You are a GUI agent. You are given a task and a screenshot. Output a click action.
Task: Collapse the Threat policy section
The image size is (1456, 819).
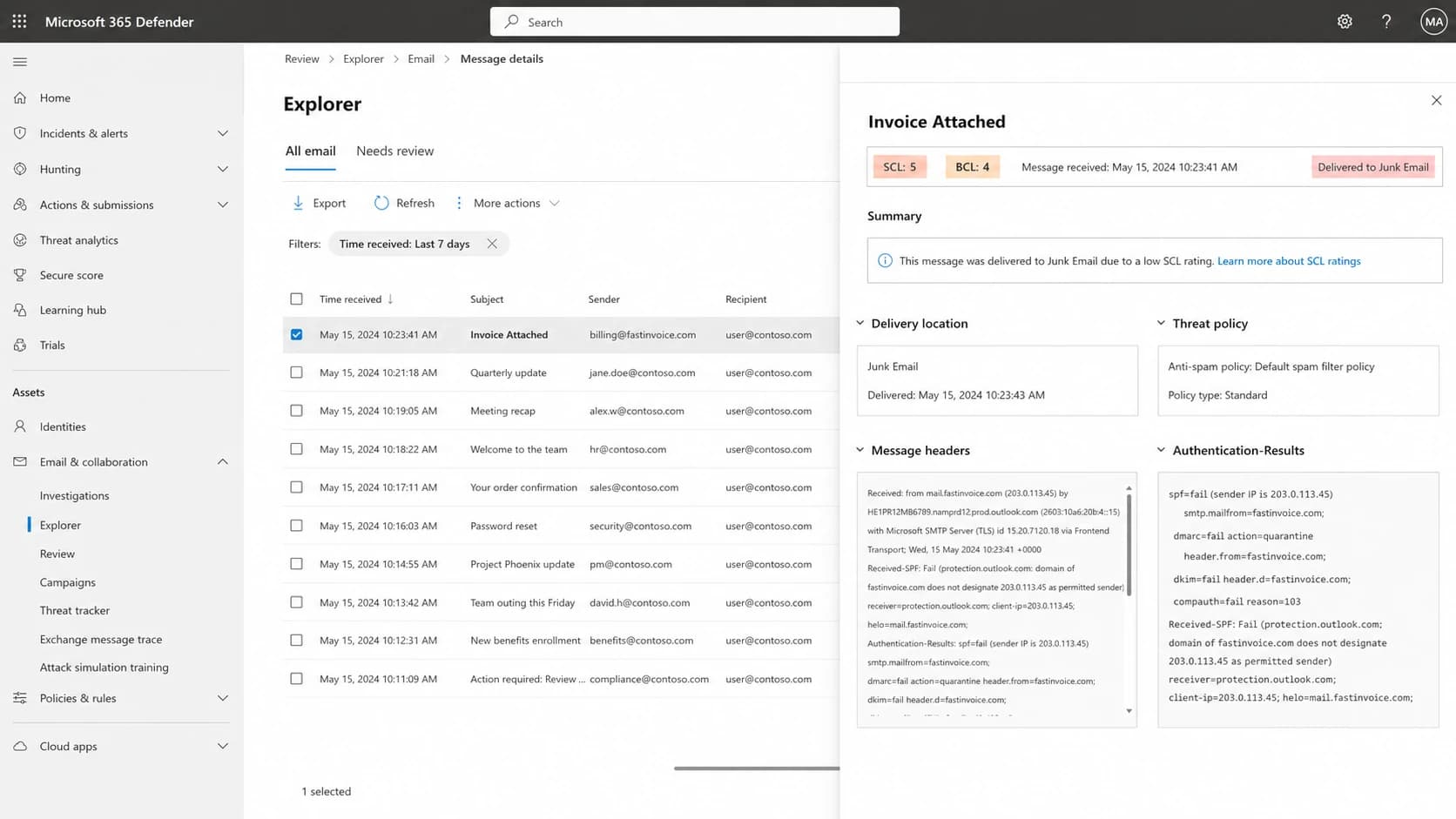(1161, 323)
